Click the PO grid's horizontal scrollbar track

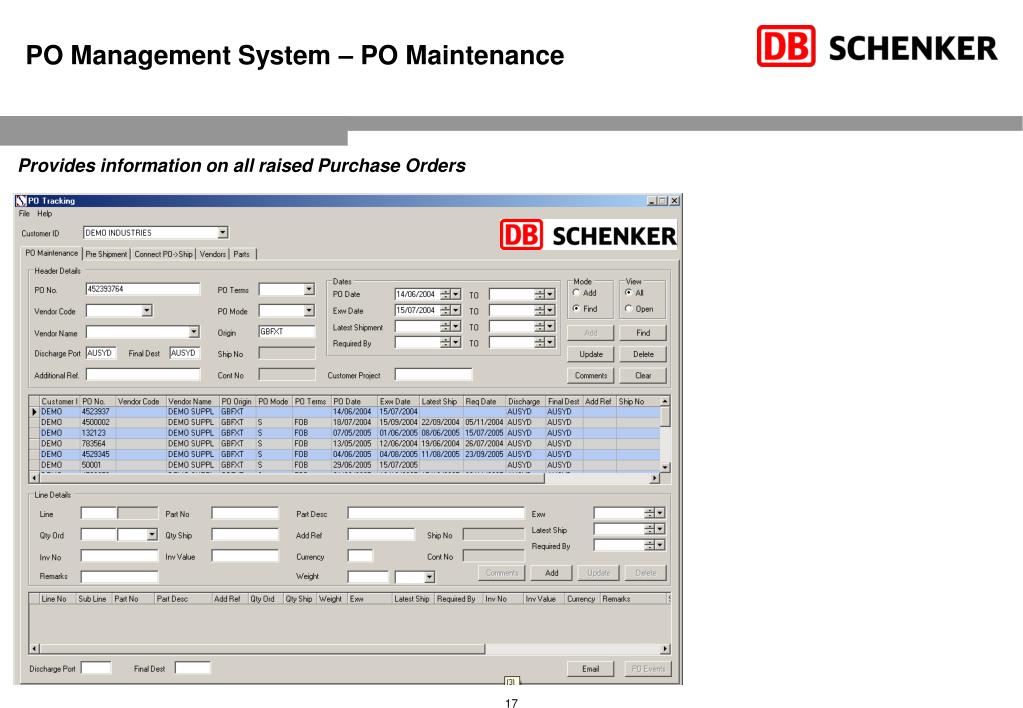click(x=597, y=478)
